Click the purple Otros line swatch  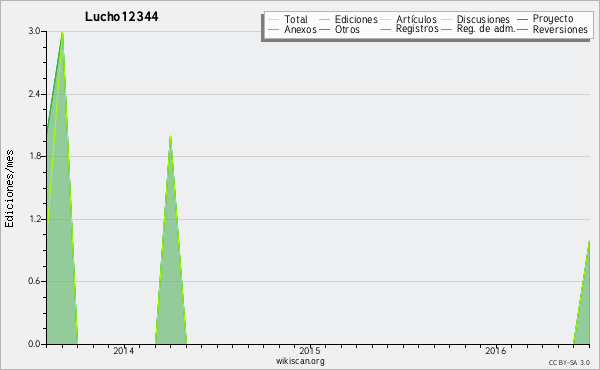coord(324,29)
